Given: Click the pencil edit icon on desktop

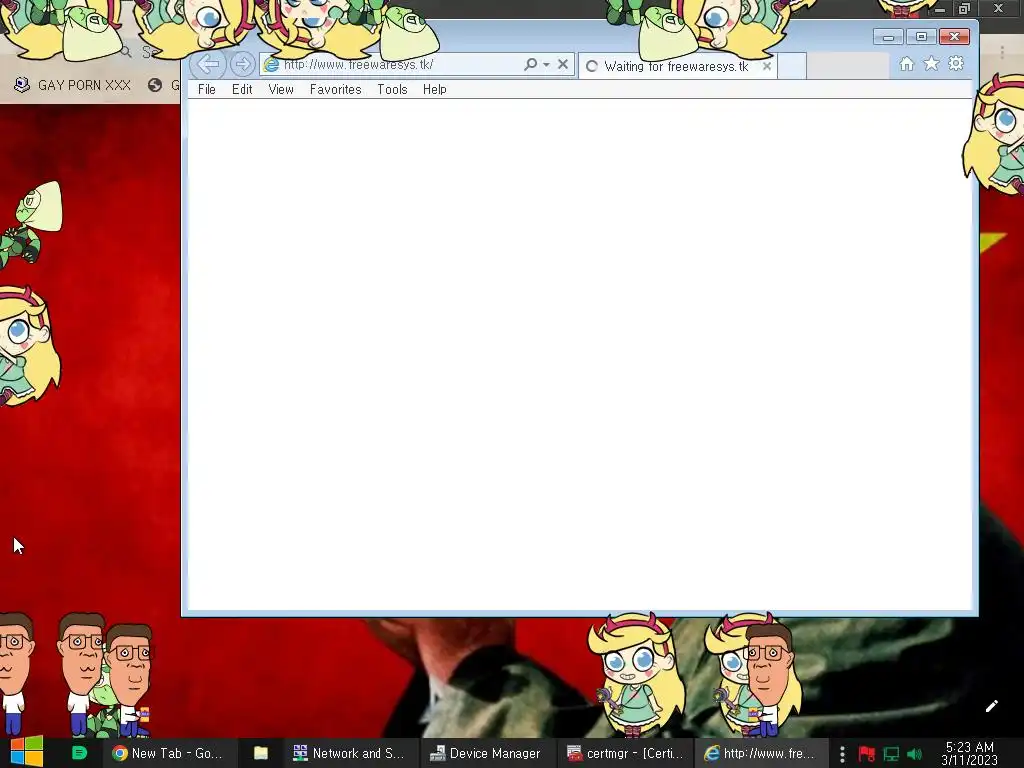Looking at the screenshot, I should (991, 706).
